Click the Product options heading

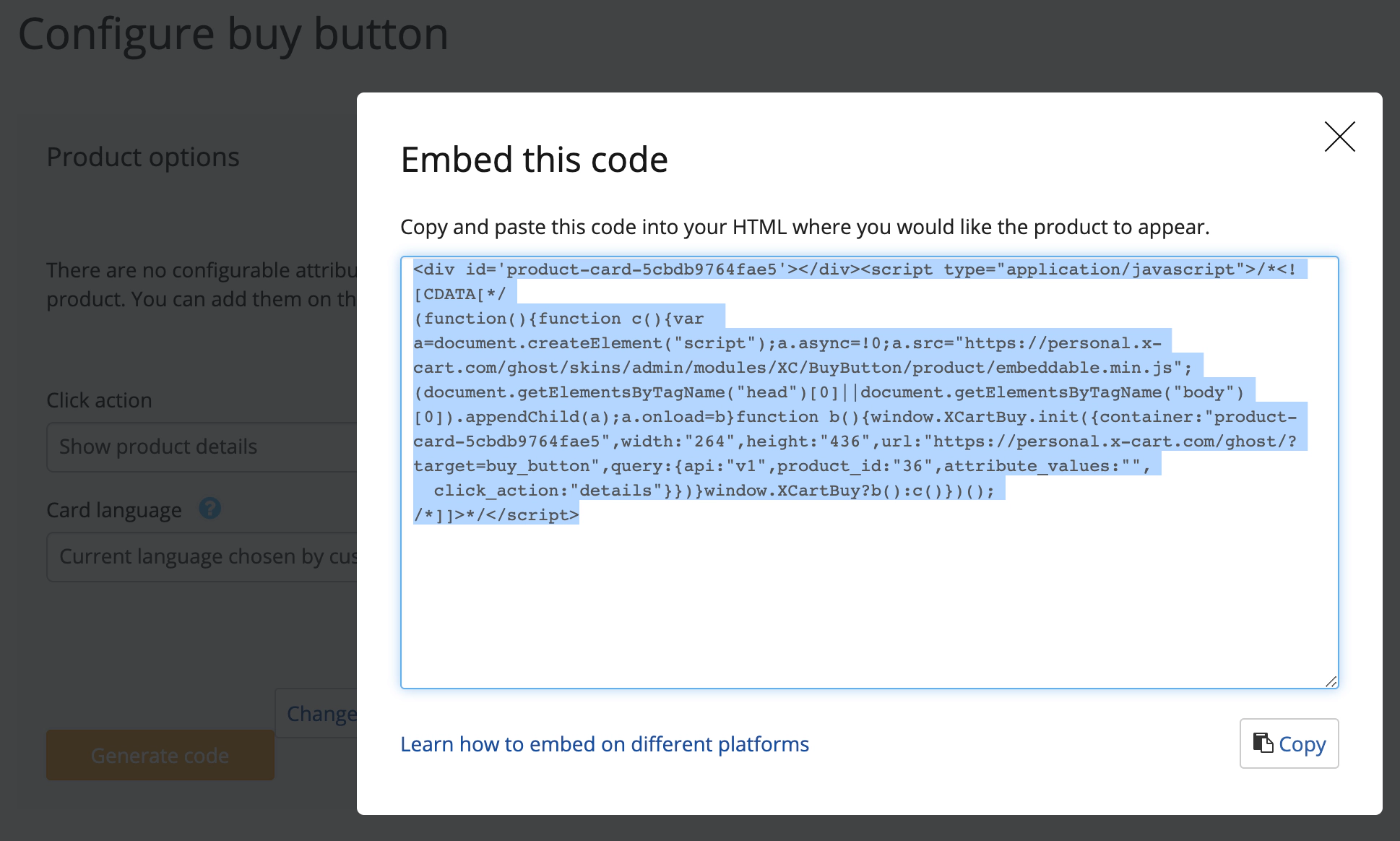click(143, 157)
